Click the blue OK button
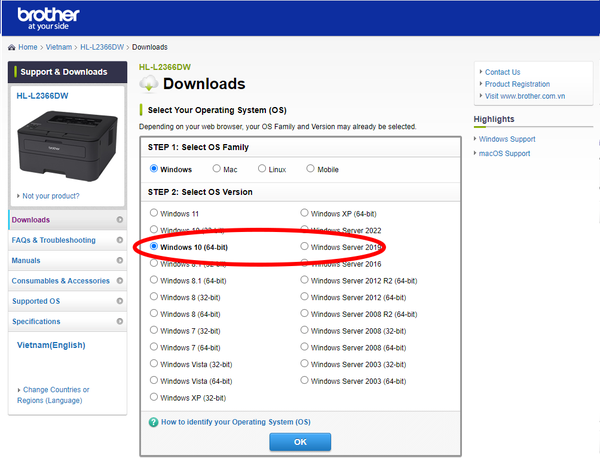600x458 pixels. click(300, 442)
